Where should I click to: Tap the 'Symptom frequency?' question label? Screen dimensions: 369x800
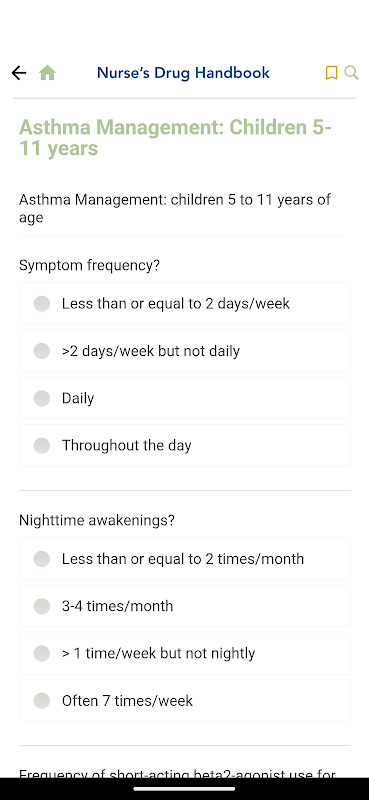89,265
